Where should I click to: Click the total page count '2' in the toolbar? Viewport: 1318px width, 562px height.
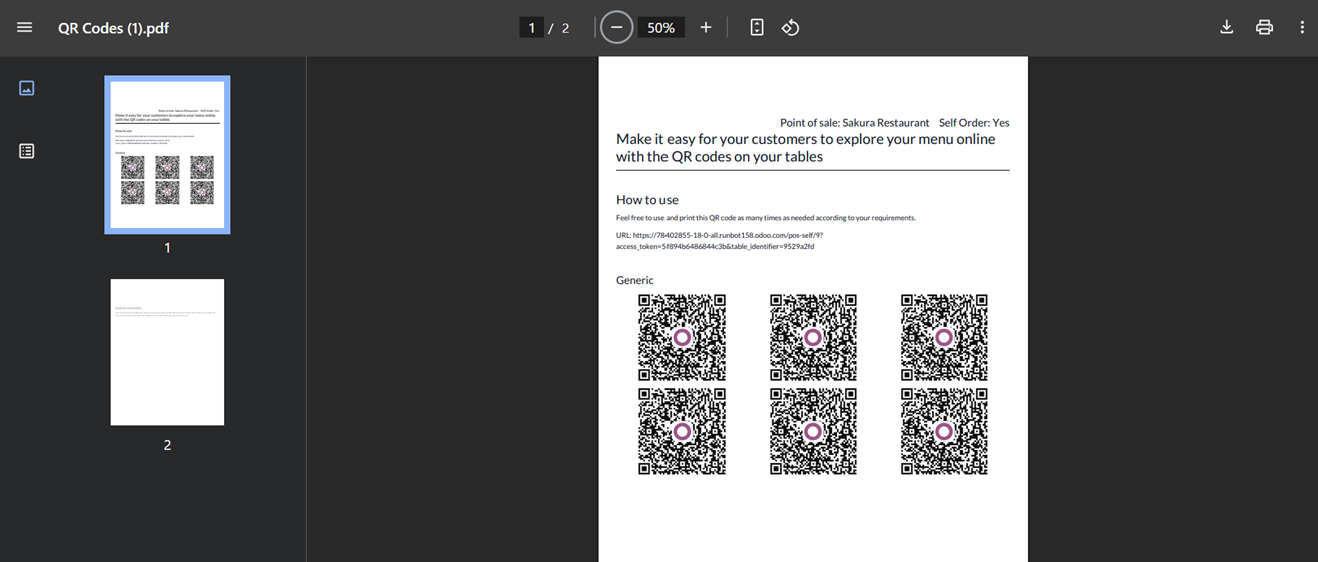pos(565,28)
